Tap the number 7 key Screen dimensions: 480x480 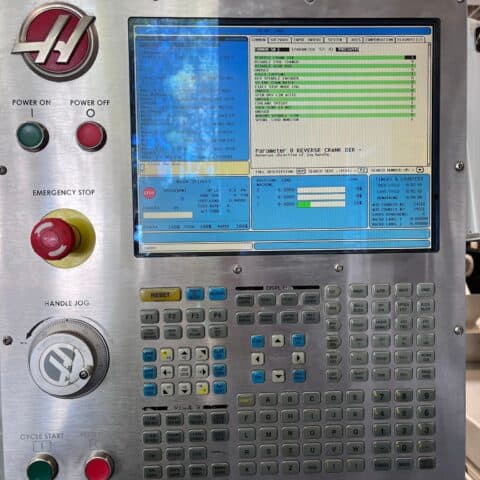click(x=382, y=396)
